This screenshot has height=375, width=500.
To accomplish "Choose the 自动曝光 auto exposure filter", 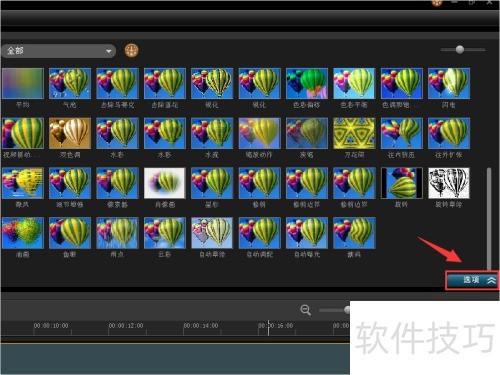I will [307, 233].
